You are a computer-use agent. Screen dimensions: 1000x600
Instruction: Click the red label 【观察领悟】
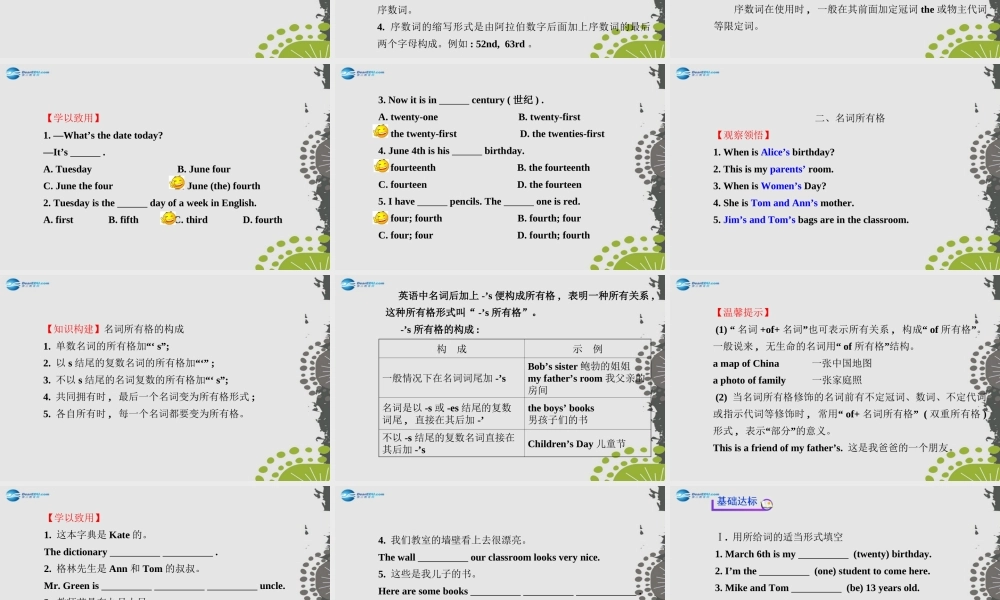[x=744, y=135]
